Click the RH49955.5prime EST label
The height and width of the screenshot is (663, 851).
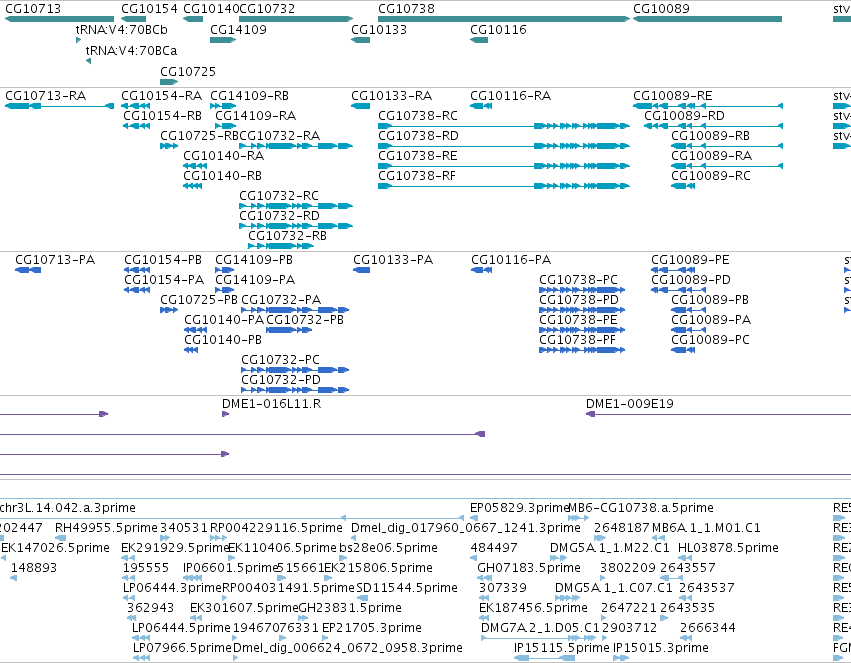tap(106, 528)
